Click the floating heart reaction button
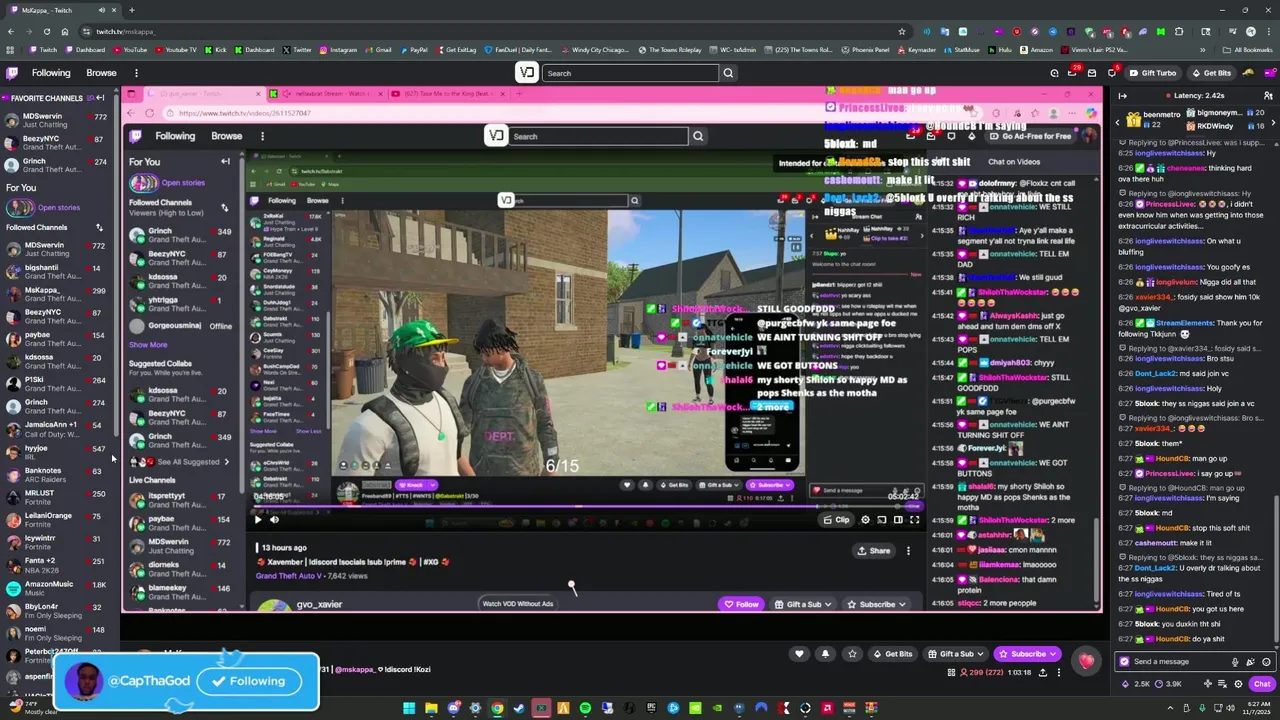Image resolution: width=1280 pixels, height=720 pixels. [1086, 660]
